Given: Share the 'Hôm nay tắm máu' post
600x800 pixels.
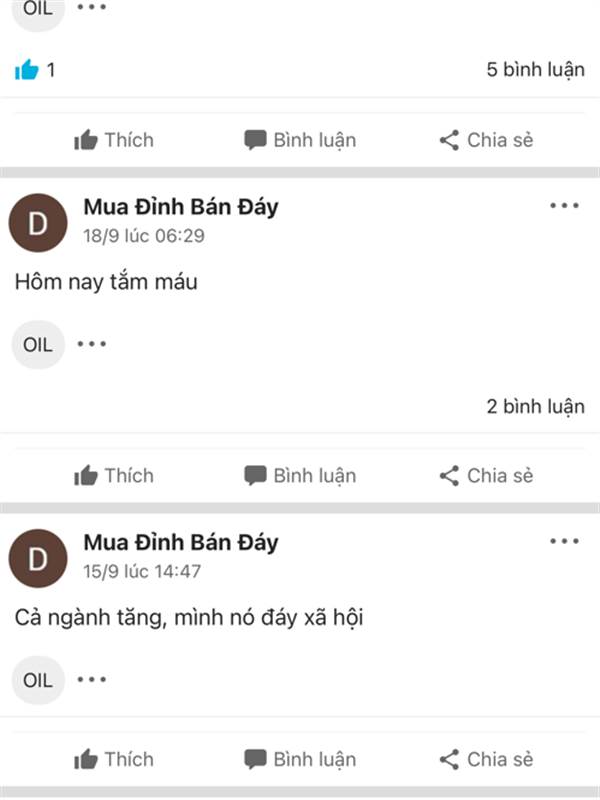Looking at the screenshot, I should coord(486,476).
